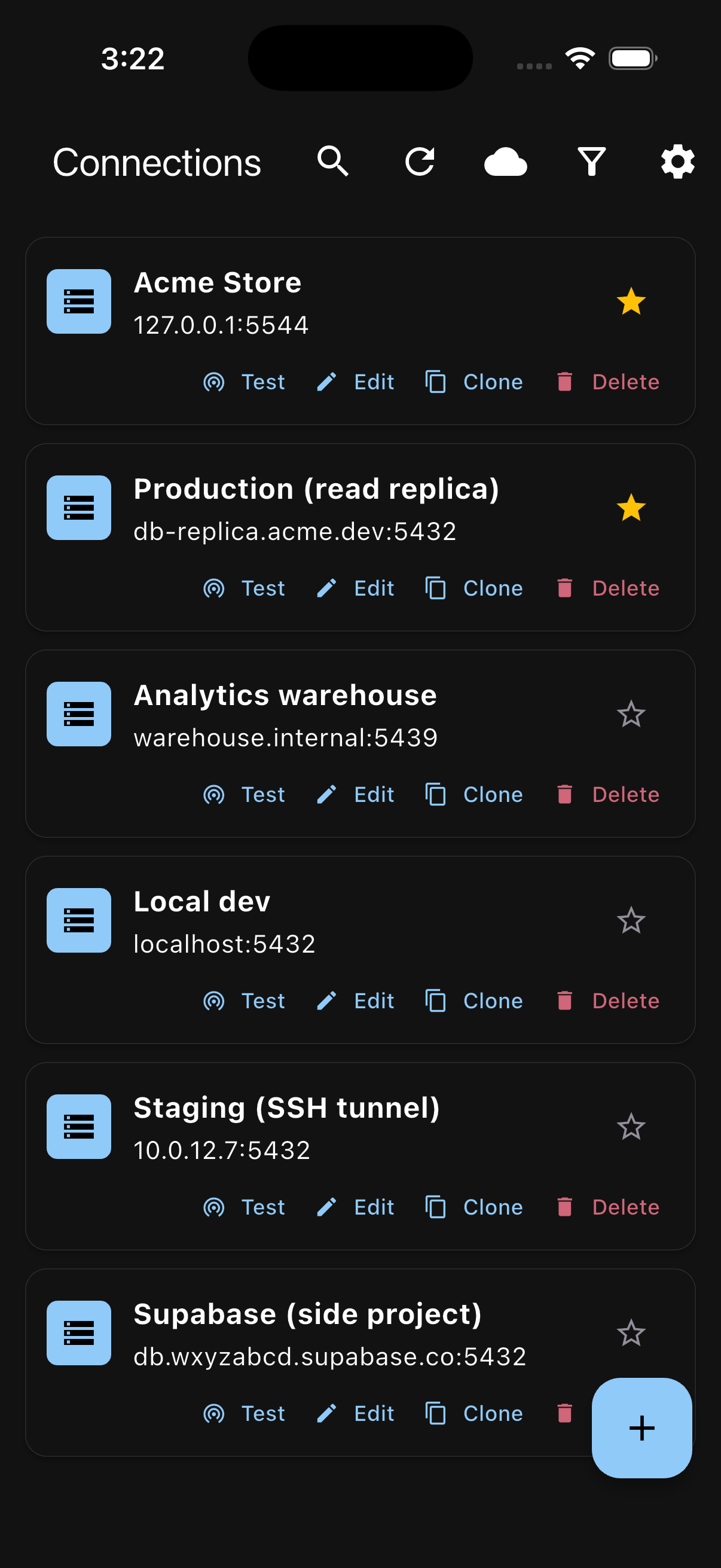This screenshot has width=721, height=1568.
Task: Refresh the connections list
Action: (420, 162)
